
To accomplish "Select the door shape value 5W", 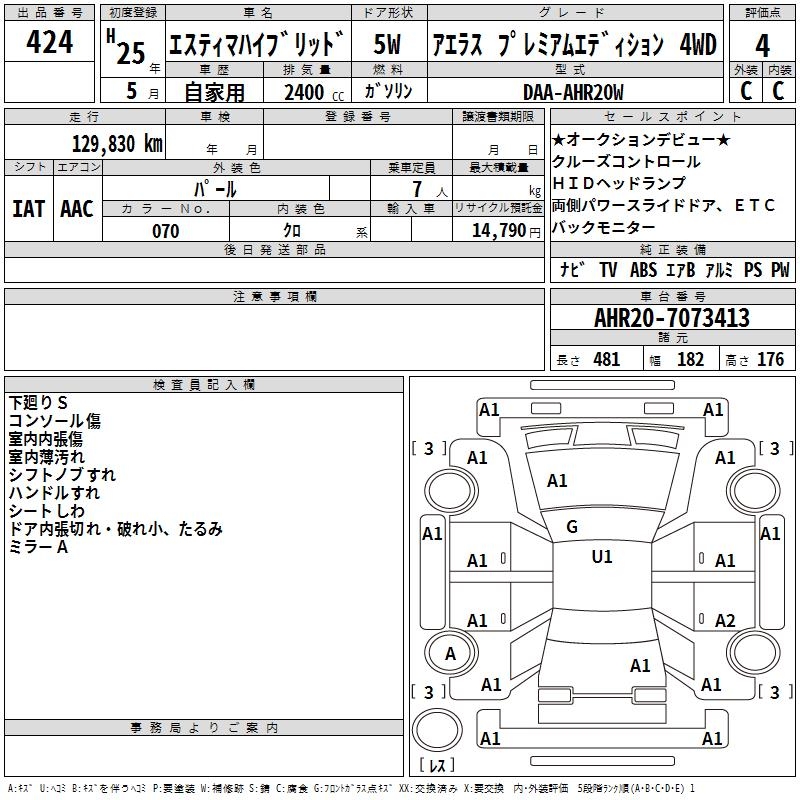I will point(387,44).
